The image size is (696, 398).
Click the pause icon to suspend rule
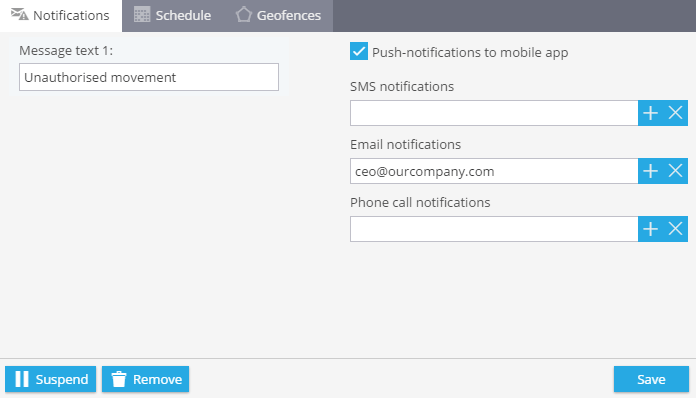(x=22, y=379)
